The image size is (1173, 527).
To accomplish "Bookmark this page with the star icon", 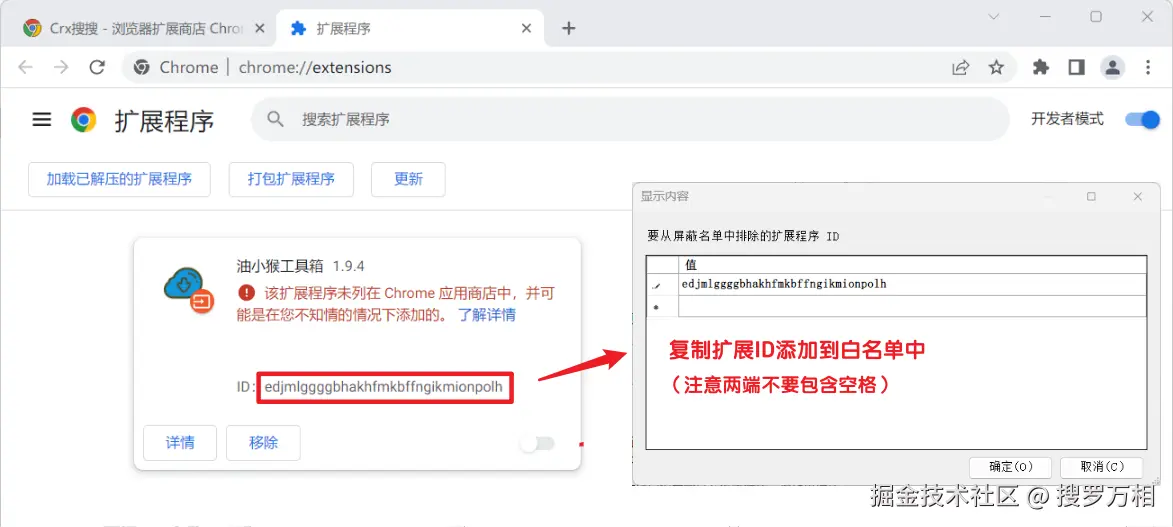I will 996,67.
